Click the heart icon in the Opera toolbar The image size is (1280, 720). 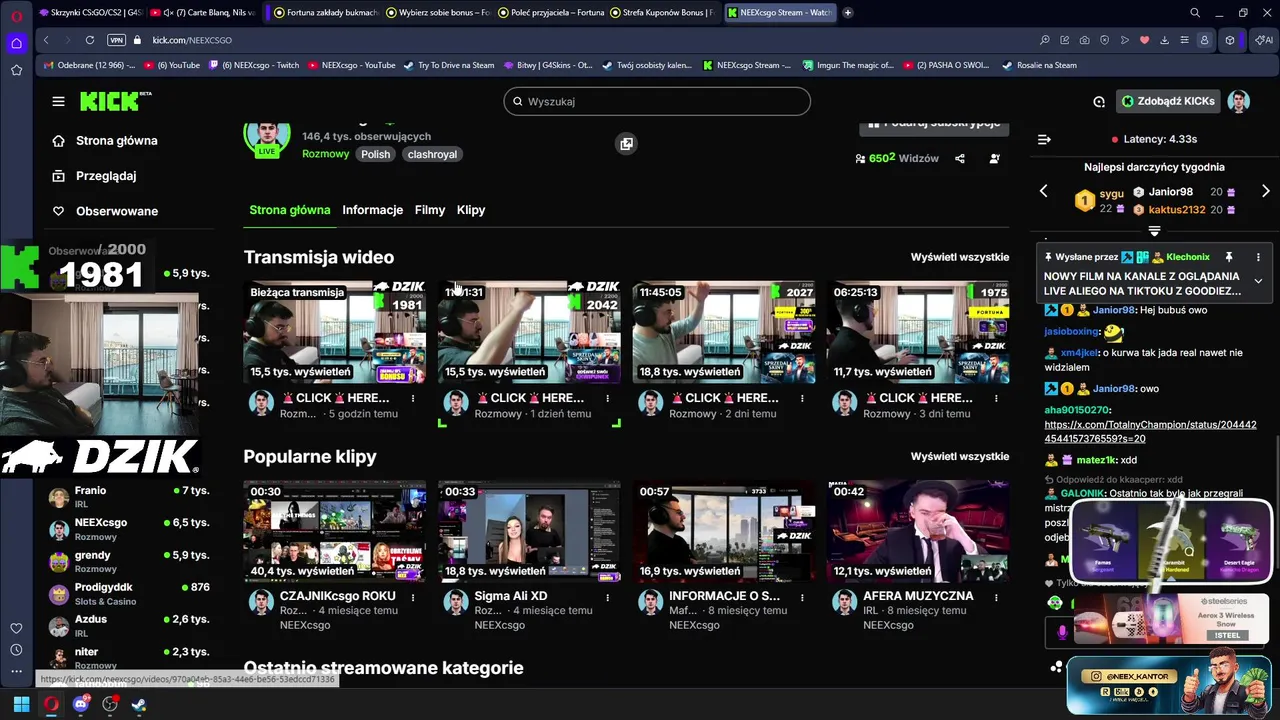point(1144,40)
